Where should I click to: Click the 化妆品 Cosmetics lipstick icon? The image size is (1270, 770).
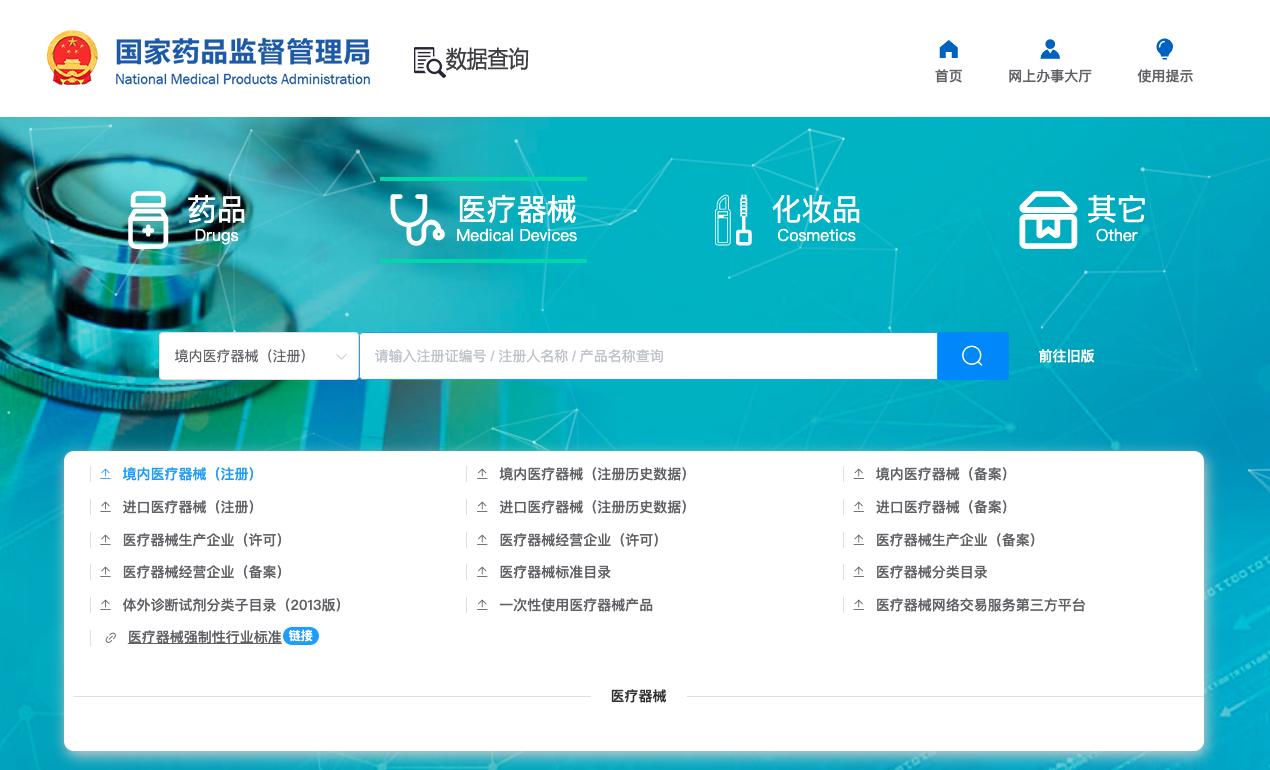coord(733,218)
